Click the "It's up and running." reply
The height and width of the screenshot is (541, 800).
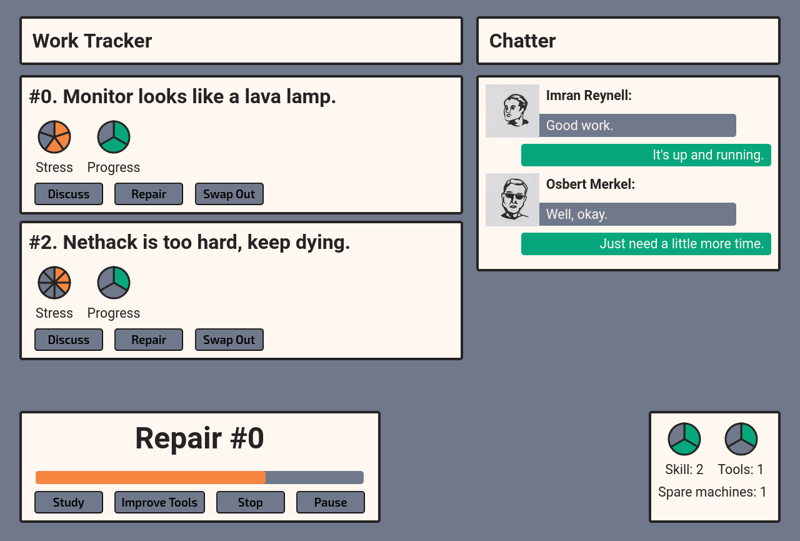(x=646, y=155)
